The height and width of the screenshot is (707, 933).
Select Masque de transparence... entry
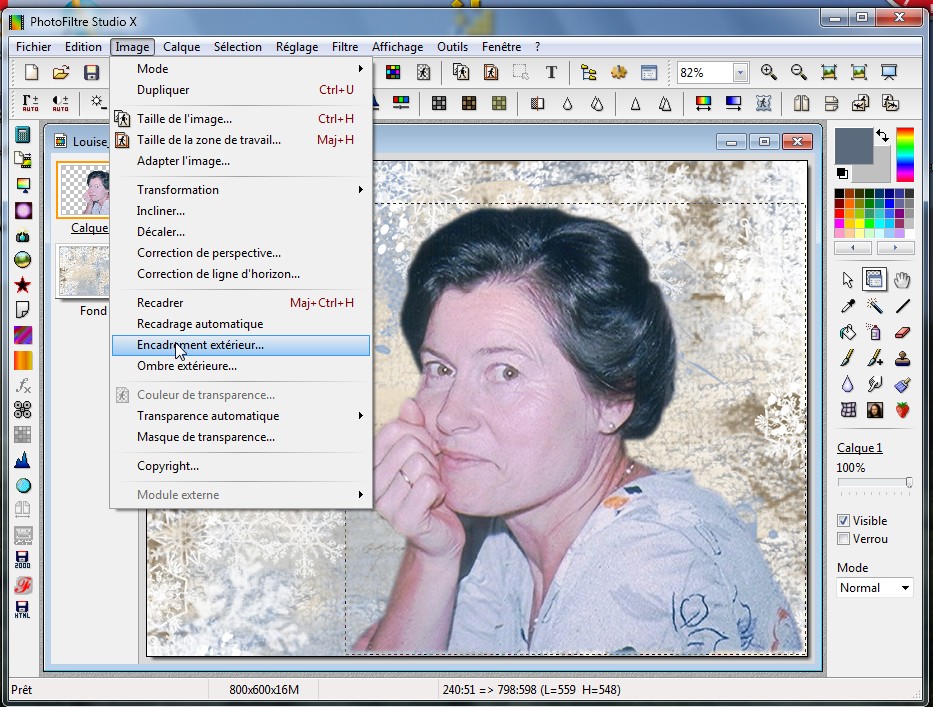tap(241, 437)
